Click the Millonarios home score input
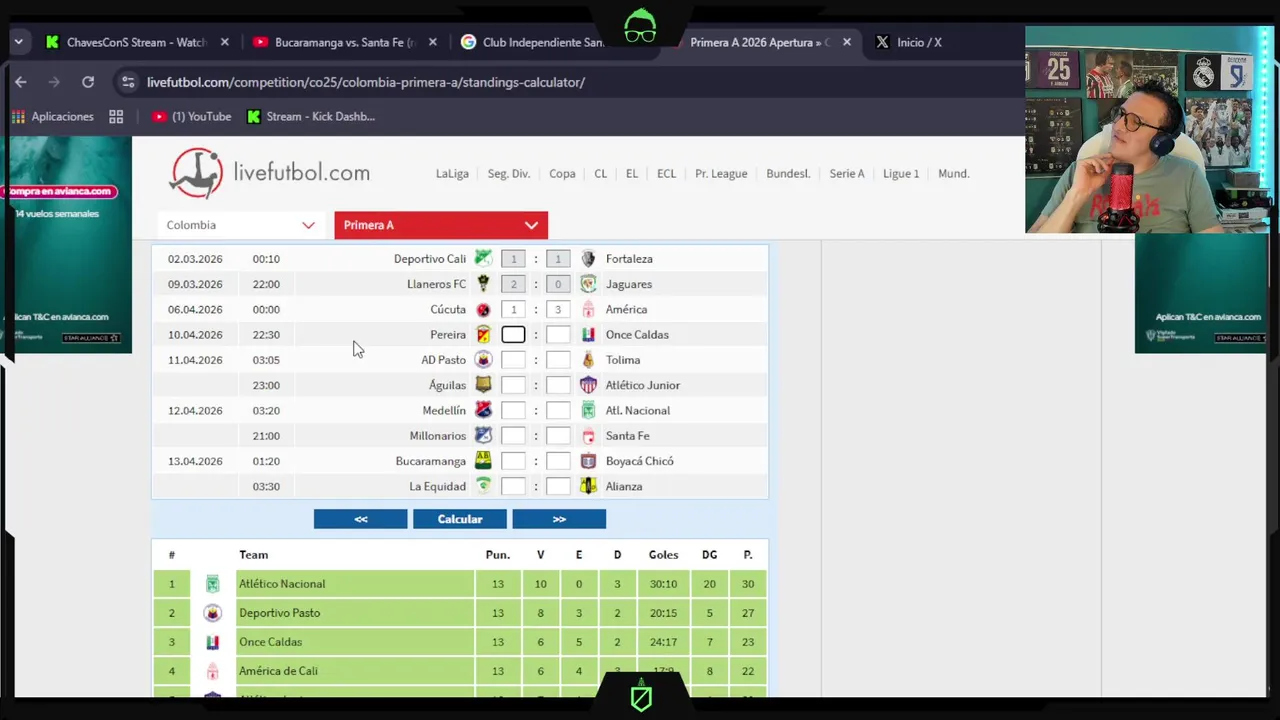This screenshot has height=720, width=1280. pyautogui.click(x=513, y=436)
